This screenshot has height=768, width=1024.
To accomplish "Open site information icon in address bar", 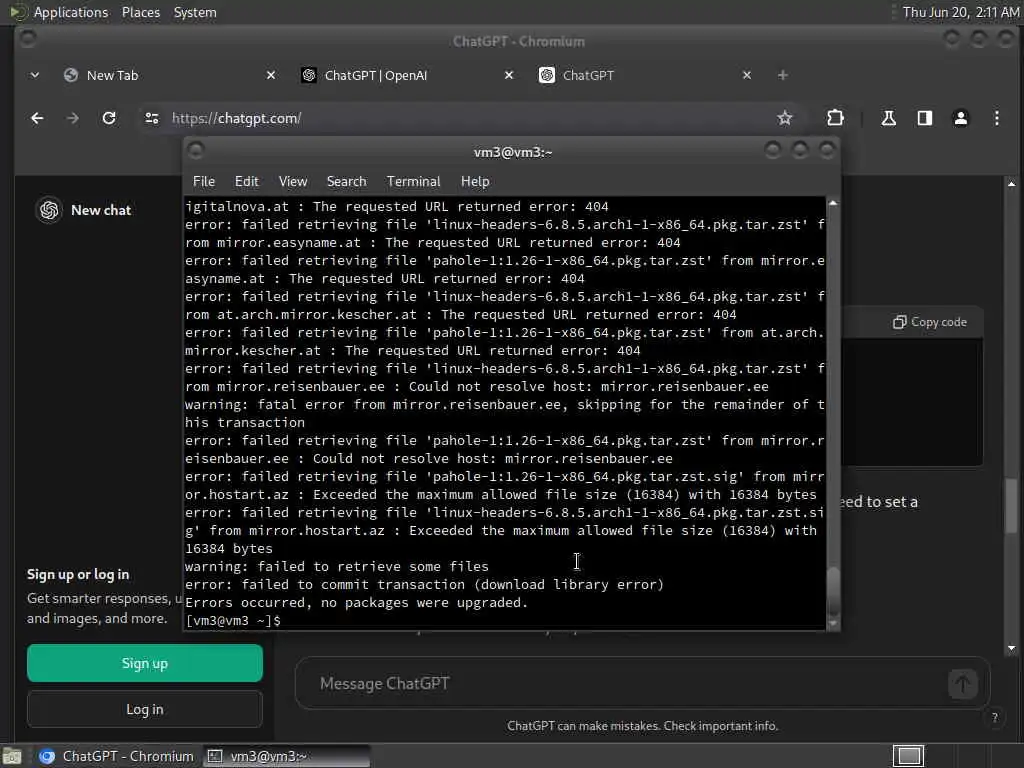I will click(152, 118).
